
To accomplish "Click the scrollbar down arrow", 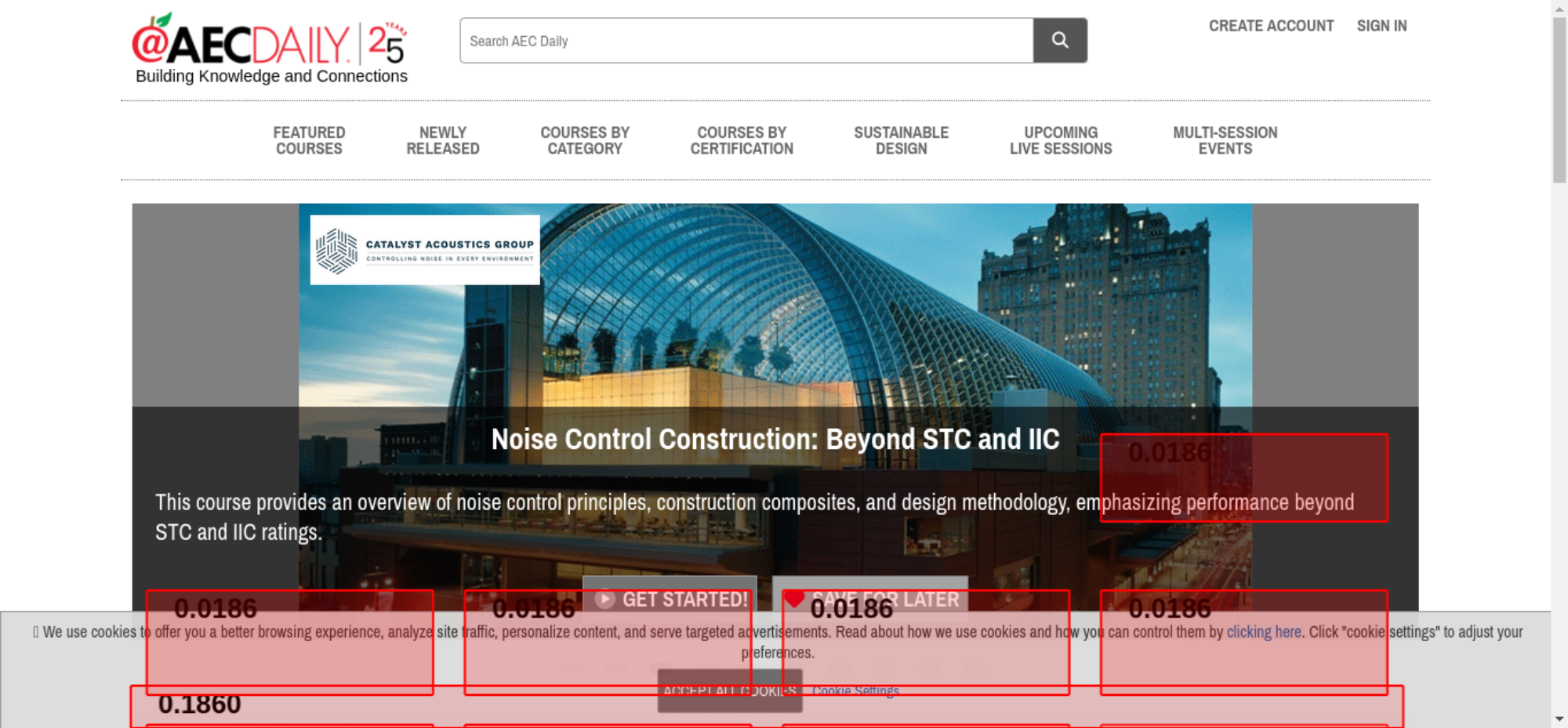I will click(x=1559, y=719).
